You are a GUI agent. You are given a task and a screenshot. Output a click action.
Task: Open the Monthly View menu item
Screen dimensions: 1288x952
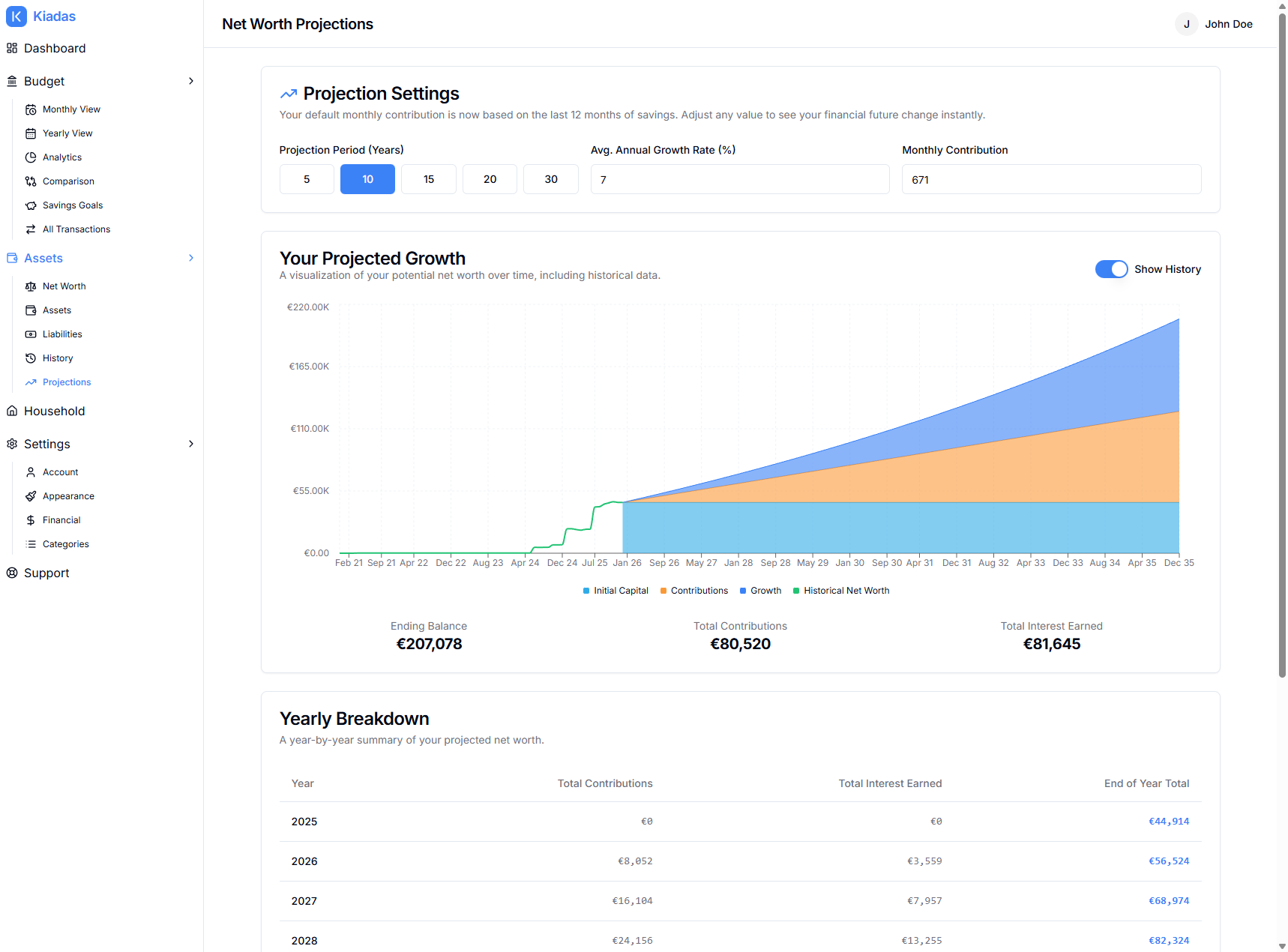(x=71, y=109)
